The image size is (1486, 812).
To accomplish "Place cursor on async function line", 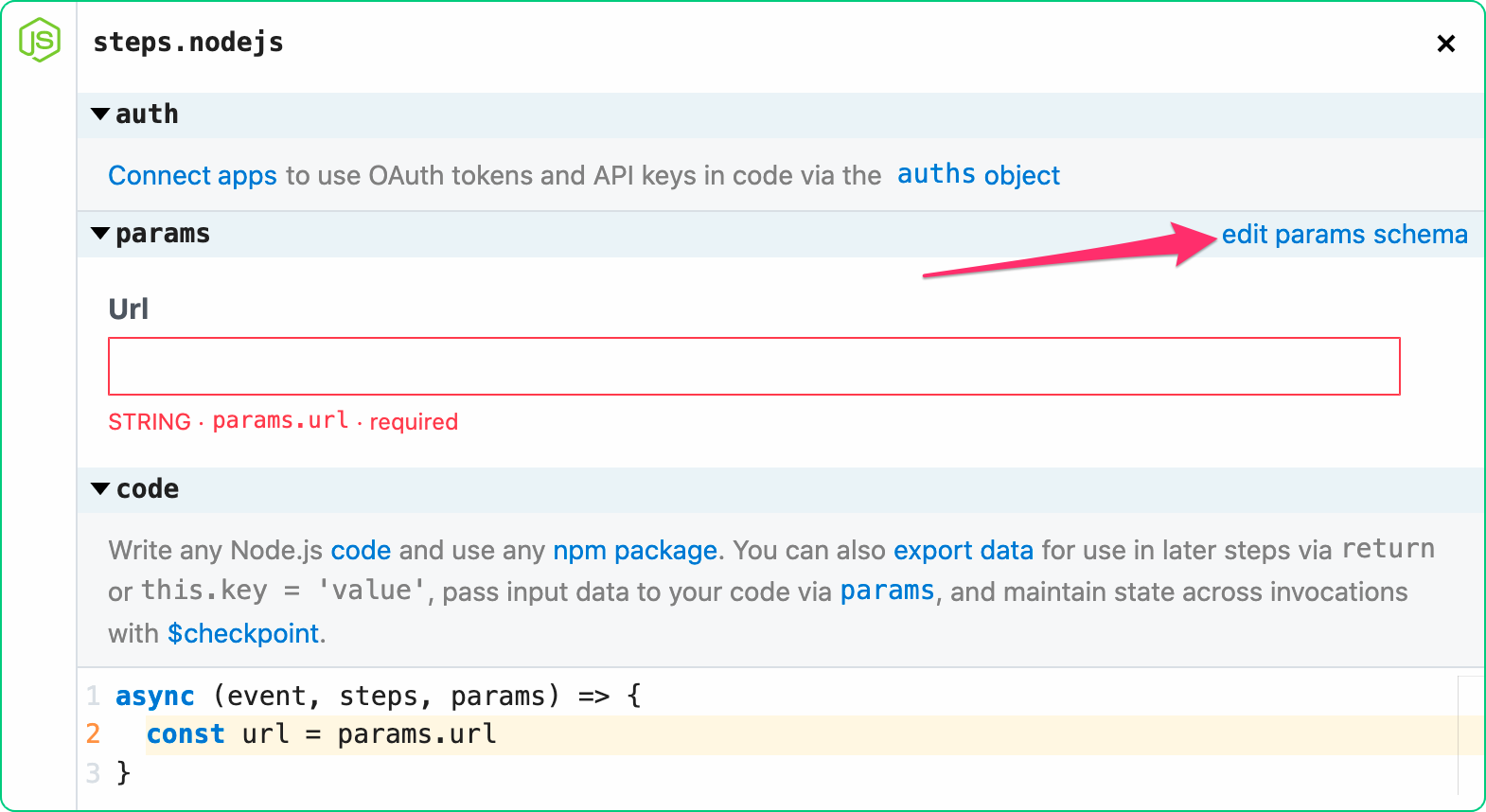I will click(x=379, y=697).
